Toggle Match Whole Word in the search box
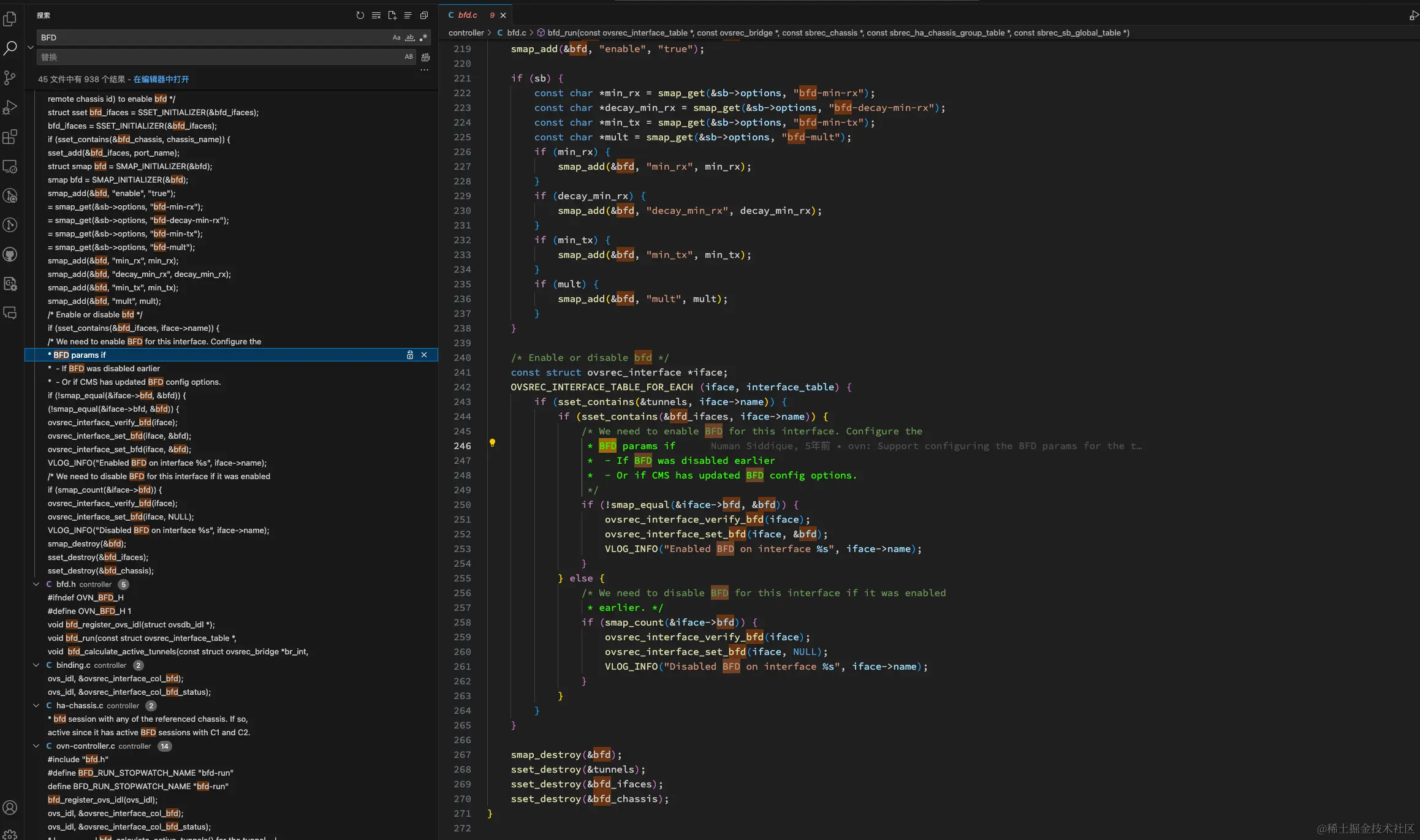This screenshot has height=840, width=1420. coord(410,37)
